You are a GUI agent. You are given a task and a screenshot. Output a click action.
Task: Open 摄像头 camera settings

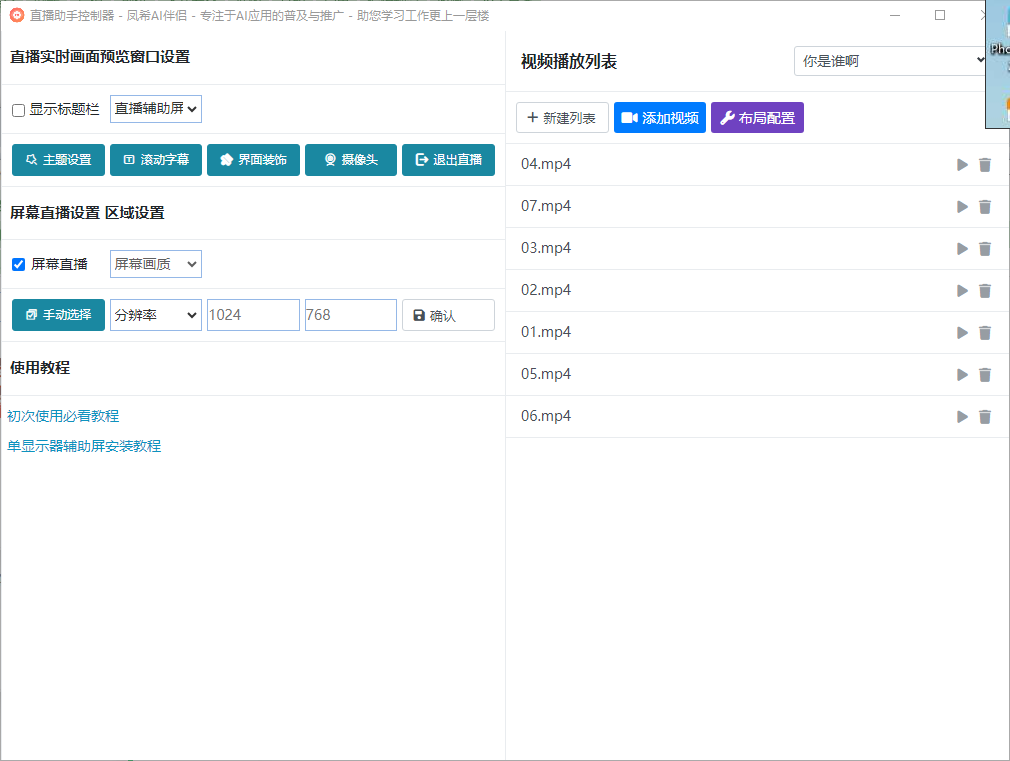pyautogui.click(x=351, y=160)
